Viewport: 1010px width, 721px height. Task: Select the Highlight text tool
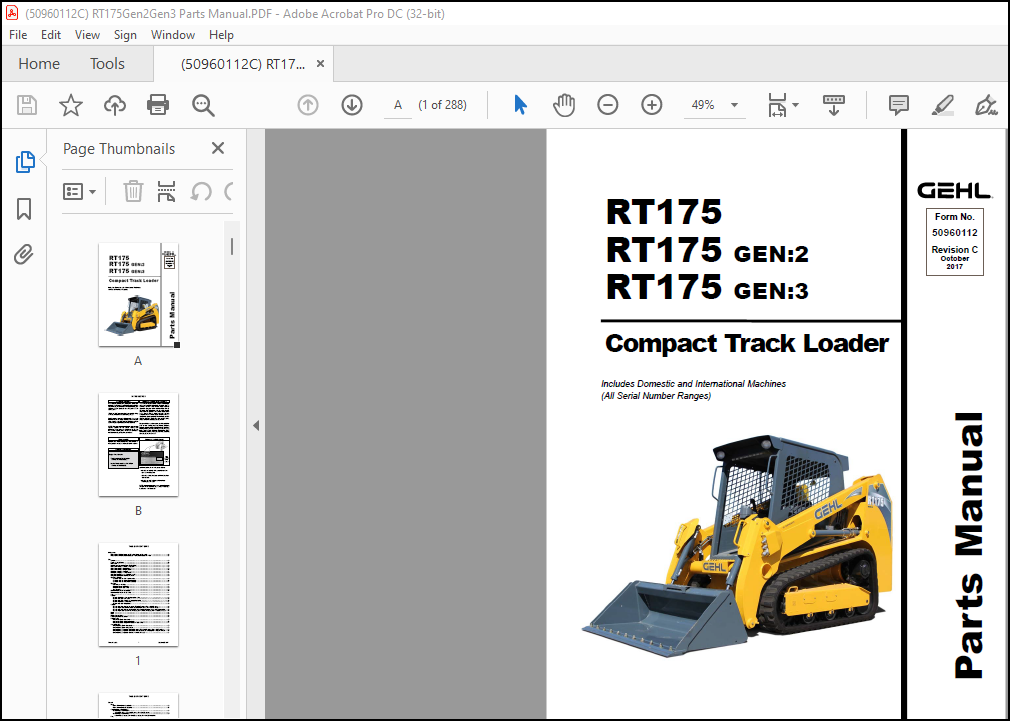pos(942,104)
